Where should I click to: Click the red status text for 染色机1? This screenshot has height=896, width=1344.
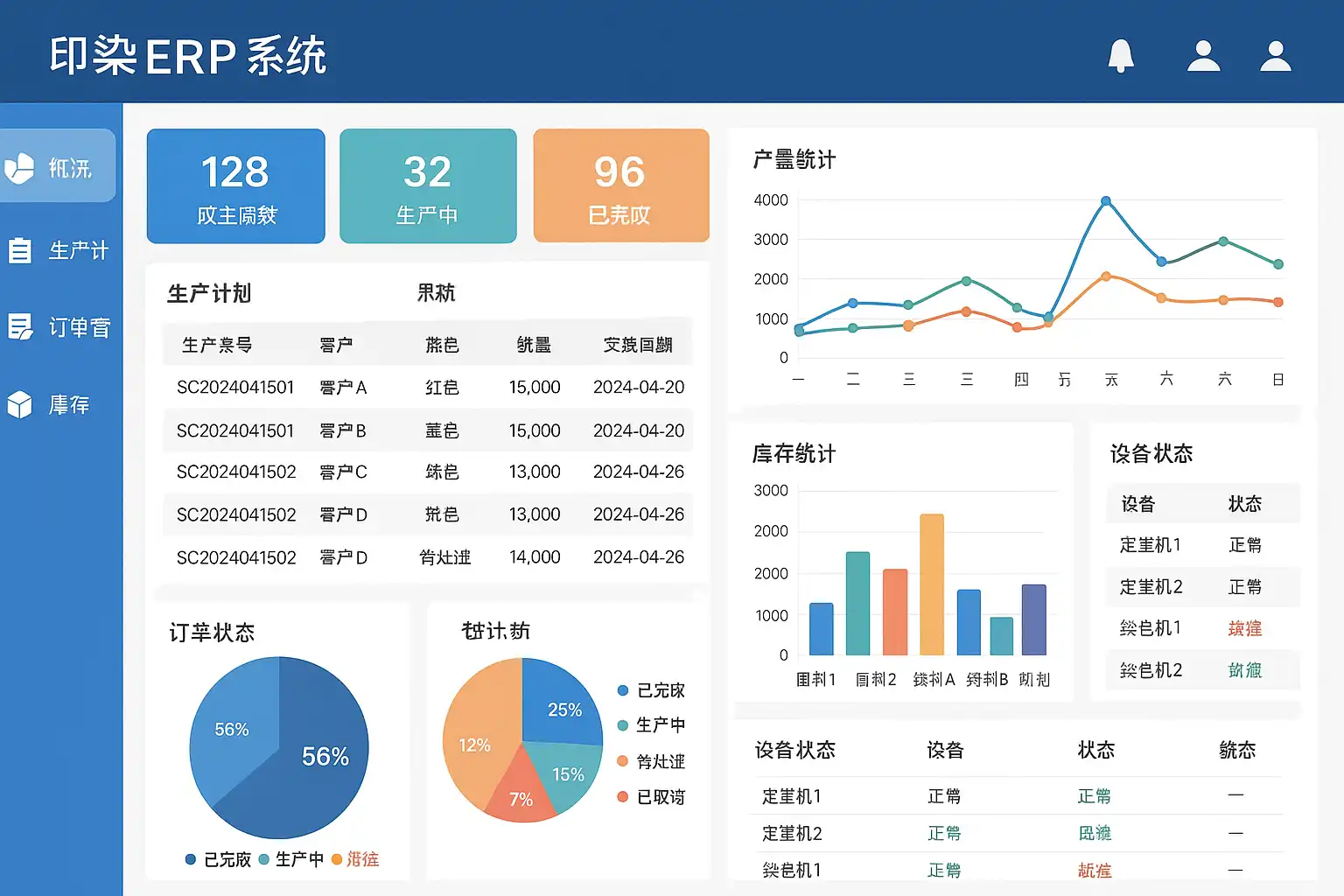[x=1244, y=628]
